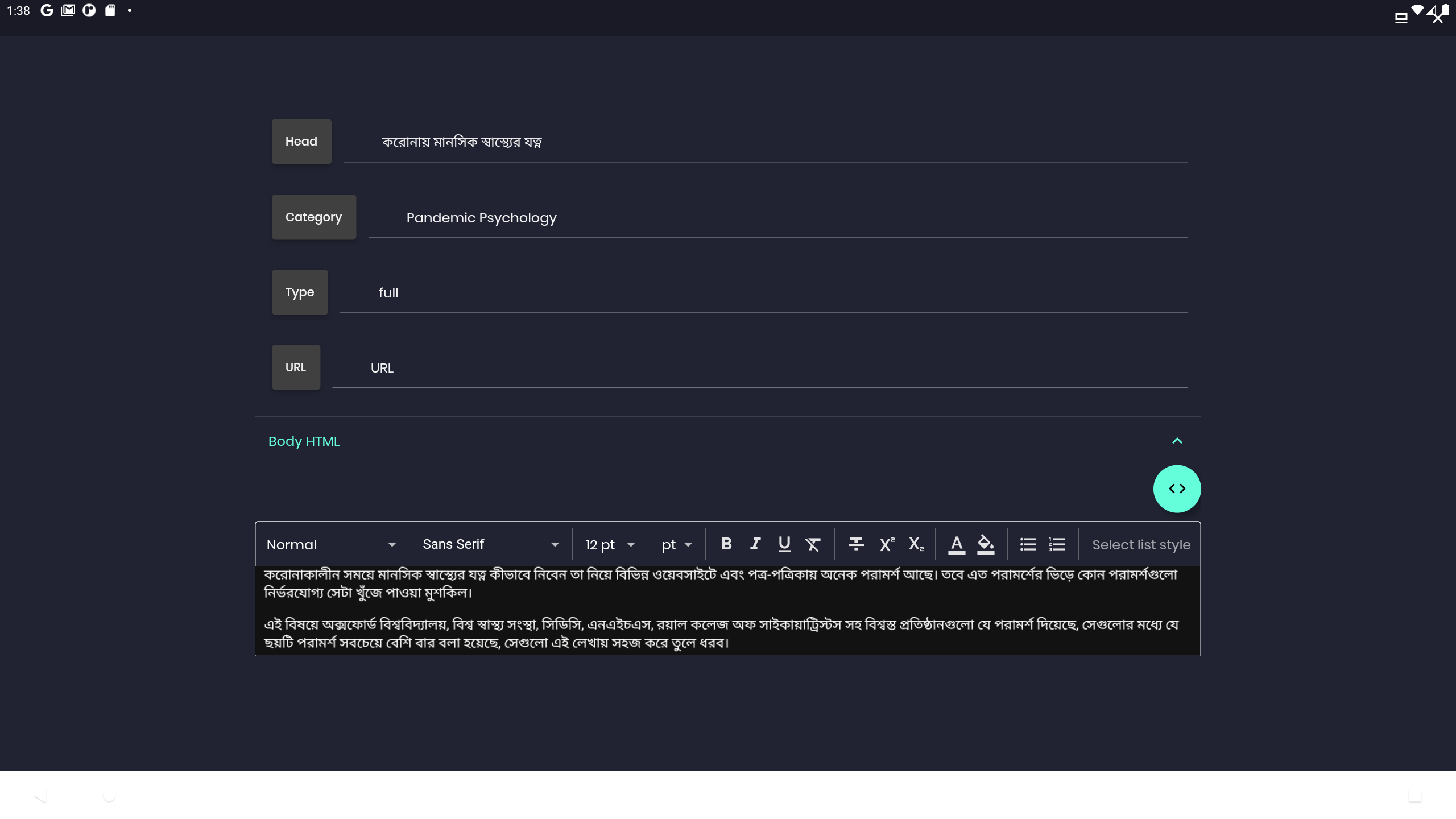Click the font size unit dropdown

pos(676,544)
